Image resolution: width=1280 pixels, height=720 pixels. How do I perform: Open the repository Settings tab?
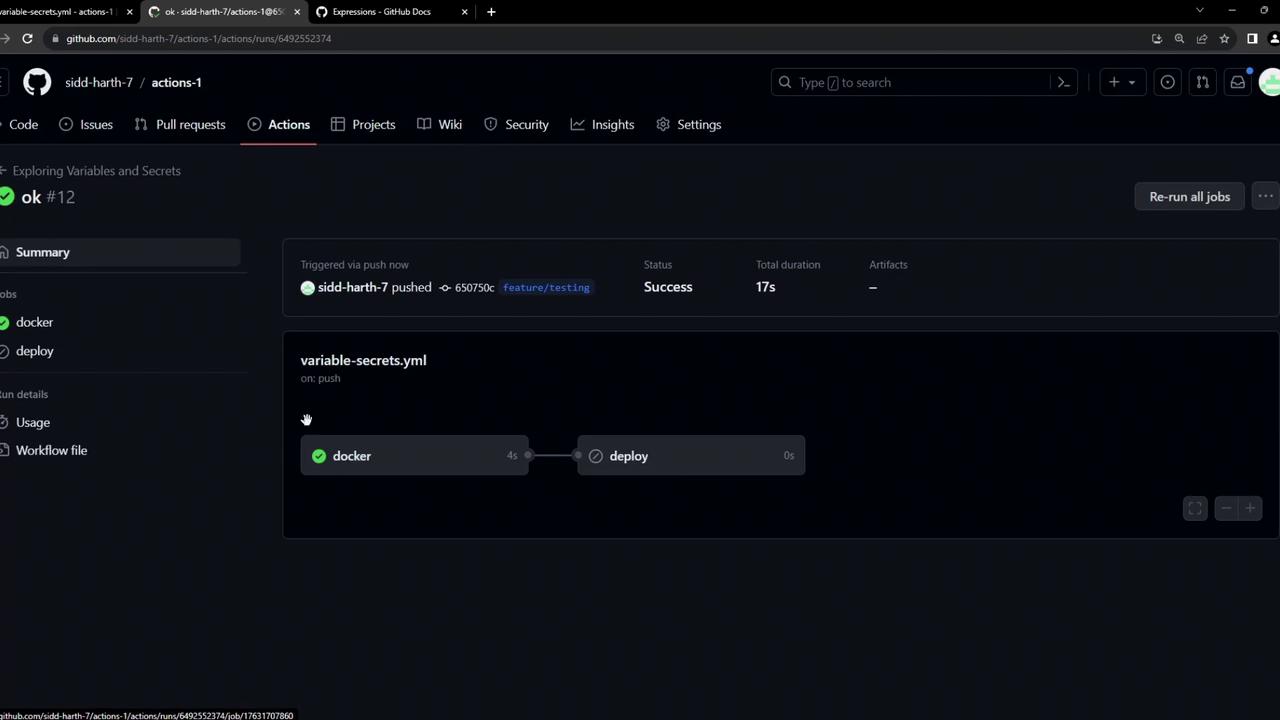tap(689, 124)
